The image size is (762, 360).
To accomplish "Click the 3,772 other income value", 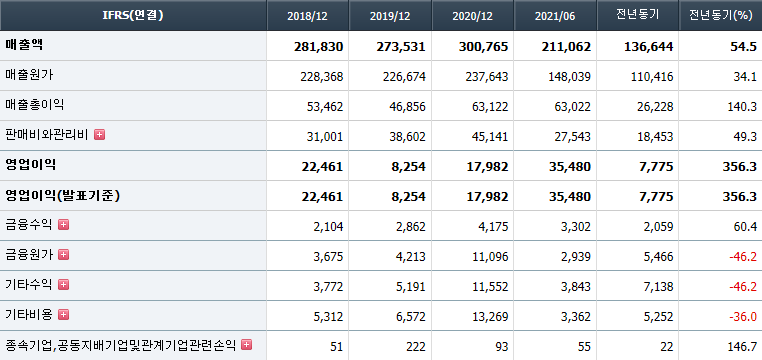I will pos(328,287).
